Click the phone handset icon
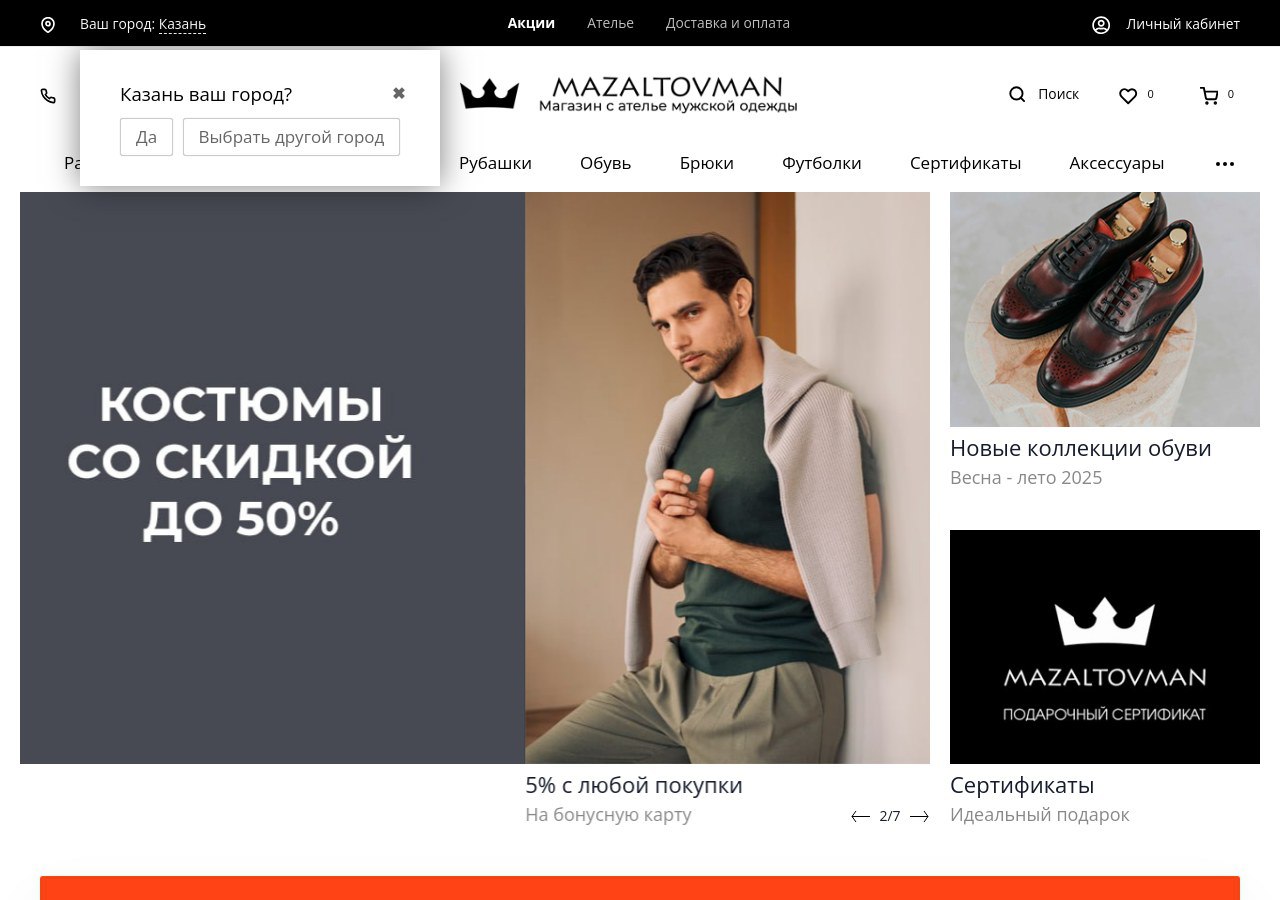The width and height of the screenshot is (1280, 900). click(x=48, y=96)
